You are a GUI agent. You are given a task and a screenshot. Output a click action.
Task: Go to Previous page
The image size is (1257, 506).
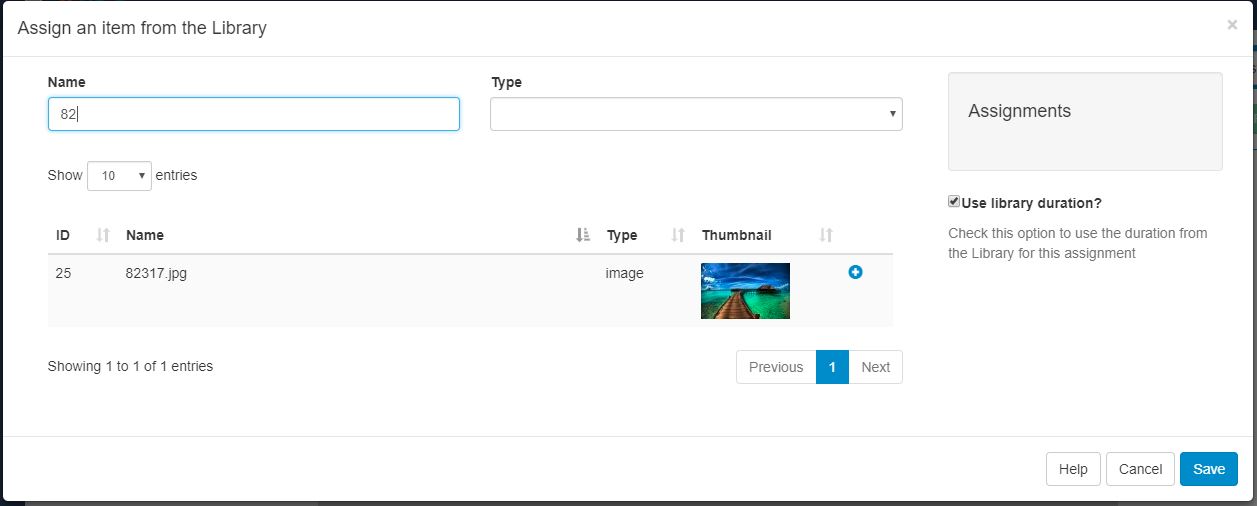(x=776, y=367)
